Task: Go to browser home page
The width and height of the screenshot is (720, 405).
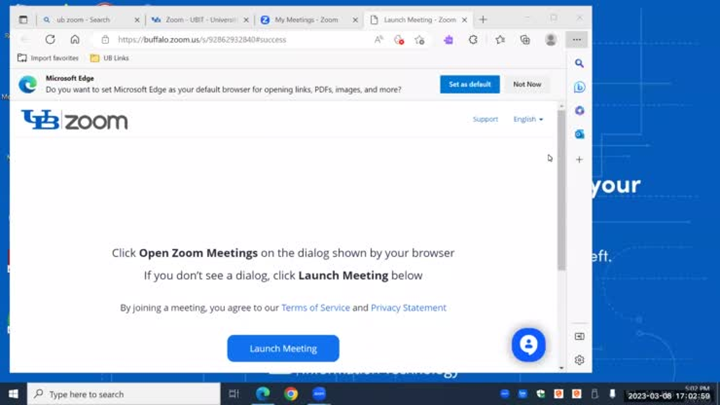Action: point(75,40)
